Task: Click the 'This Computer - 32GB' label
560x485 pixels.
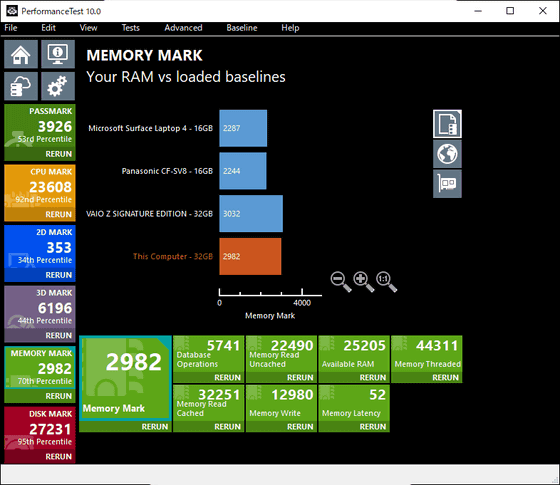Action: 173,256
